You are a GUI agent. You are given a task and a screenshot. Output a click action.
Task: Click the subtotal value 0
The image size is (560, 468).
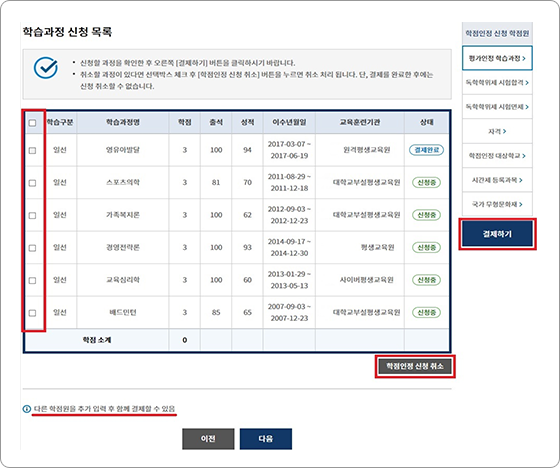coord(185,340)
